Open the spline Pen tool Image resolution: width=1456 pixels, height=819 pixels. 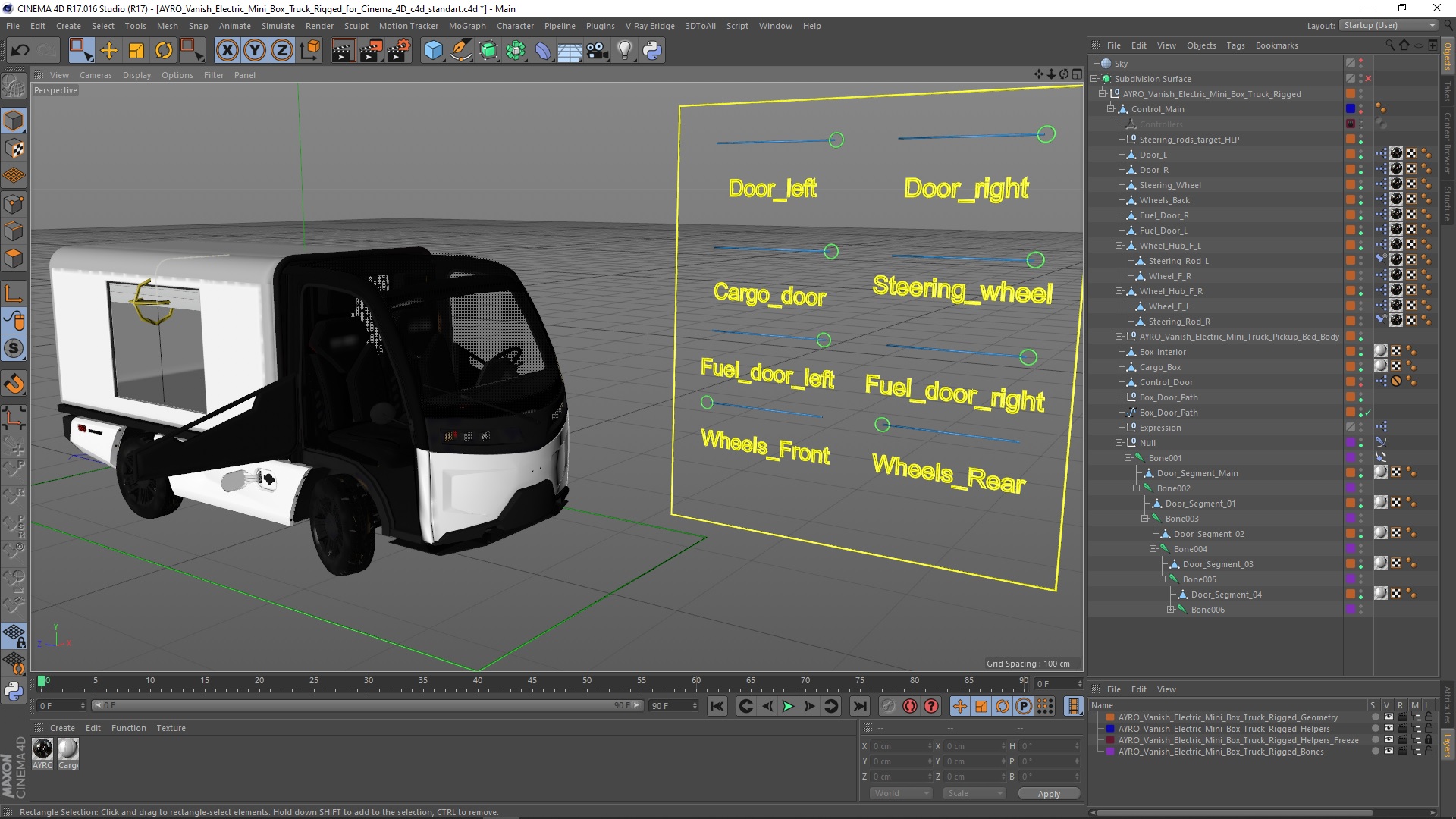[x=461, y=51]
